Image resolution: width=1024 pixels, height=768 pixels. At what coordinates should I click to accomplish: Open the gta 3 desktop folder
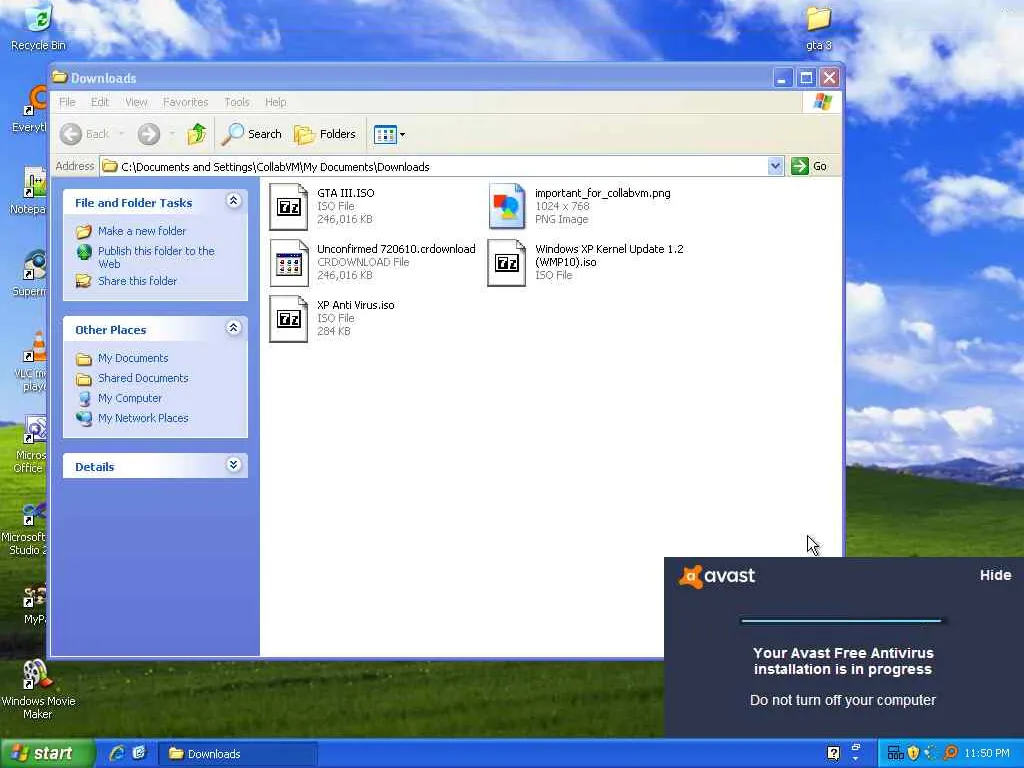[x=818, y=27]
